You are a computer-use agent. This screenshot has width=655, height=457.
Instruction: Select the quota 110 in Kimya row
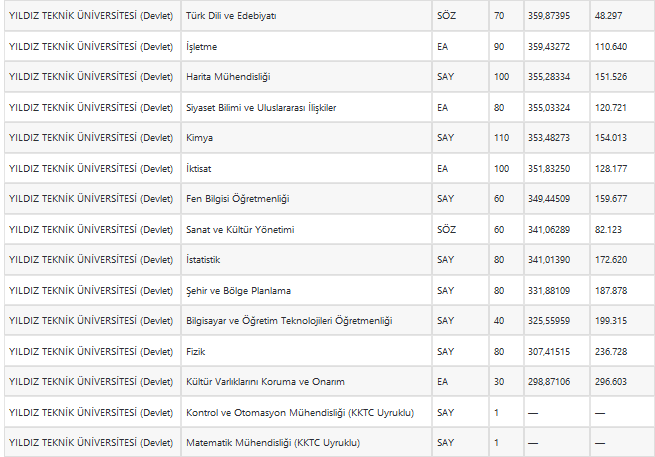pyautogui.click(x=501, y=138)
